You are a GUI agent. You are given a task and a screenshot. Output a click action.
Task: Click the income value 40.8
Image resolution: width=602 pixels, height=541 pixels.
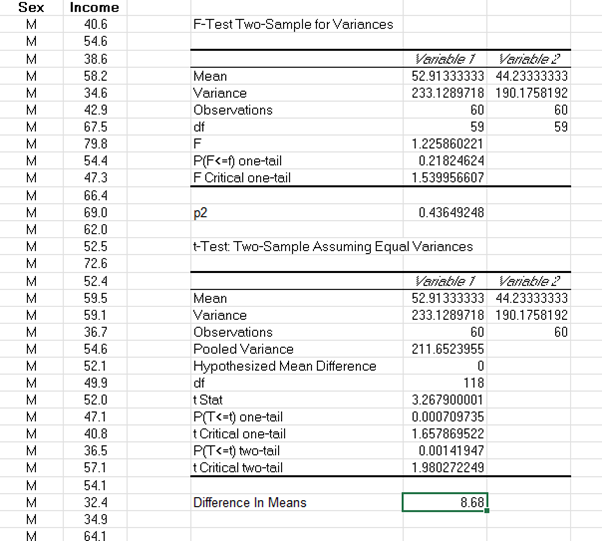click(x=95, y=433)
